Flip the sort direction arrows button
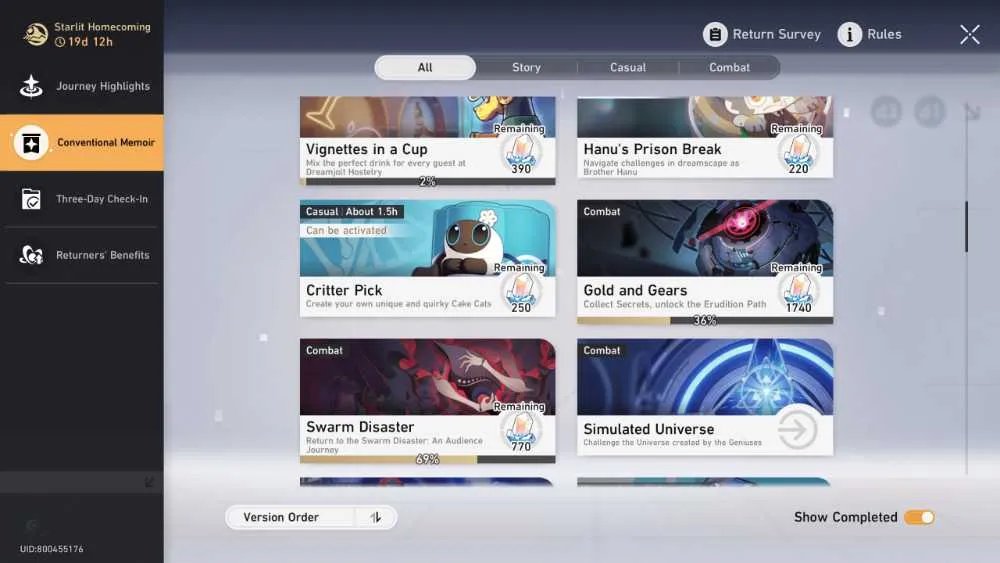 376,517
